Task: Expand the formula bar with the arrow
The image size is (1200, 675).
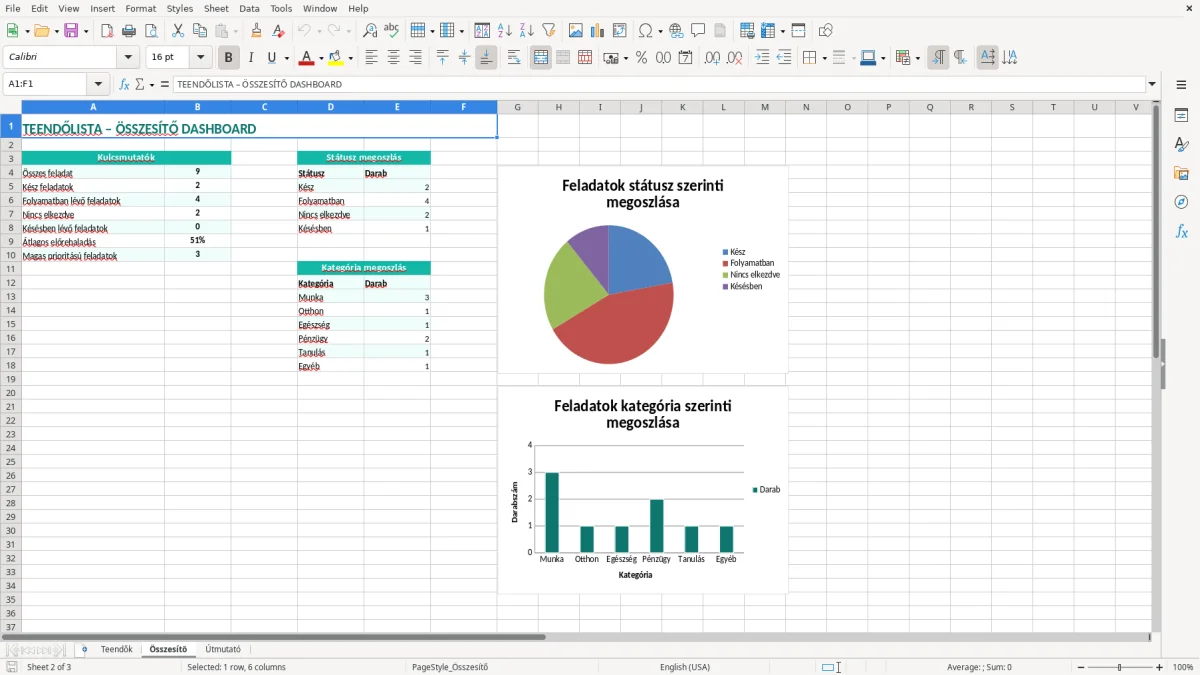Action: click(1152, 85)
